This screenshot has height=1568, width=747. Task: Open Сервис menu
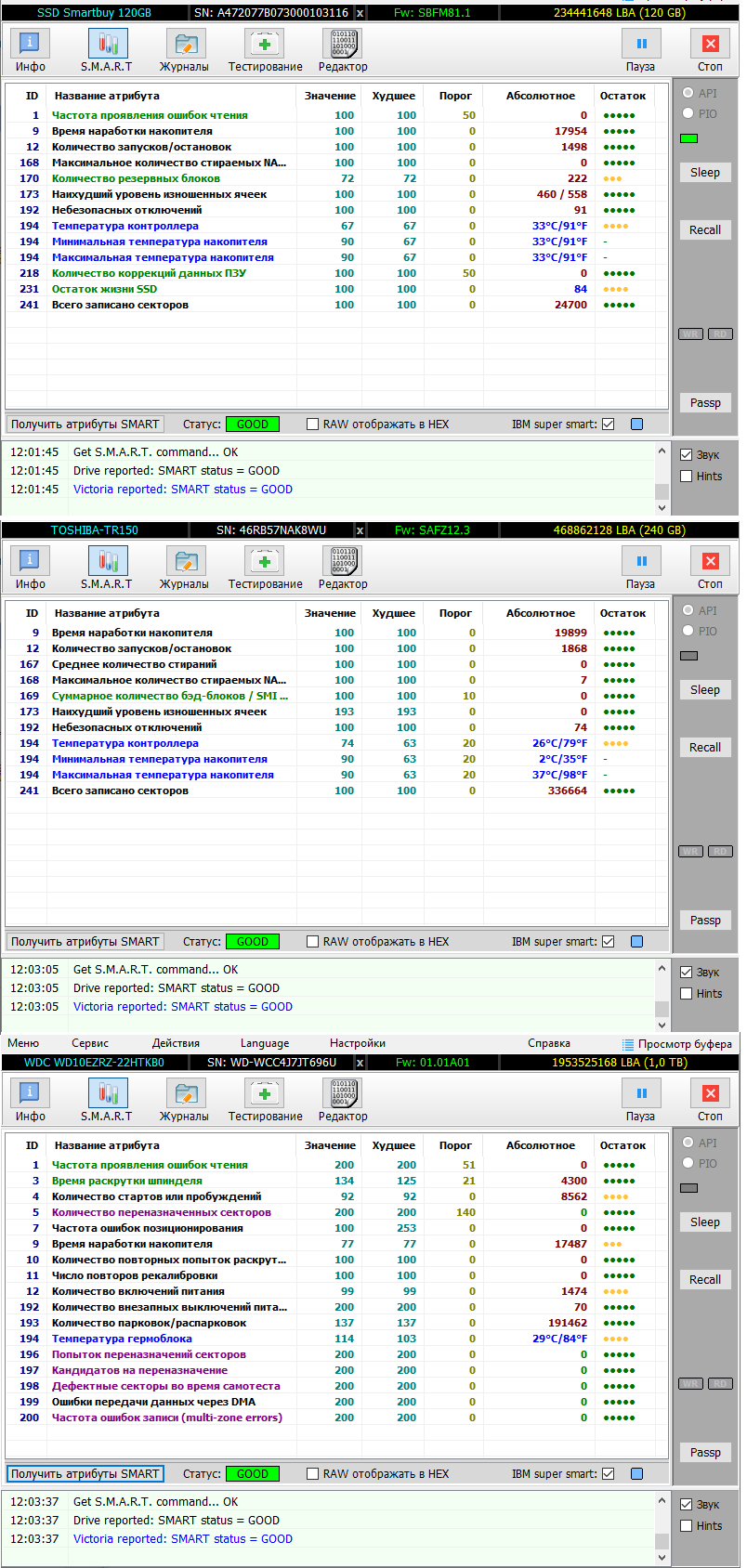[x=90, y=1043]
